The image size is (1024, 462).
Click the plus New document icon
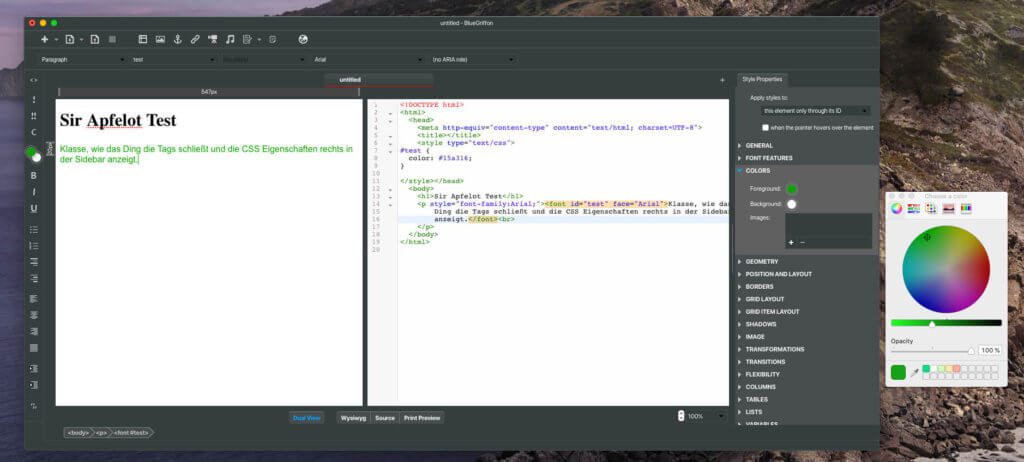click(x=44, y=39)
